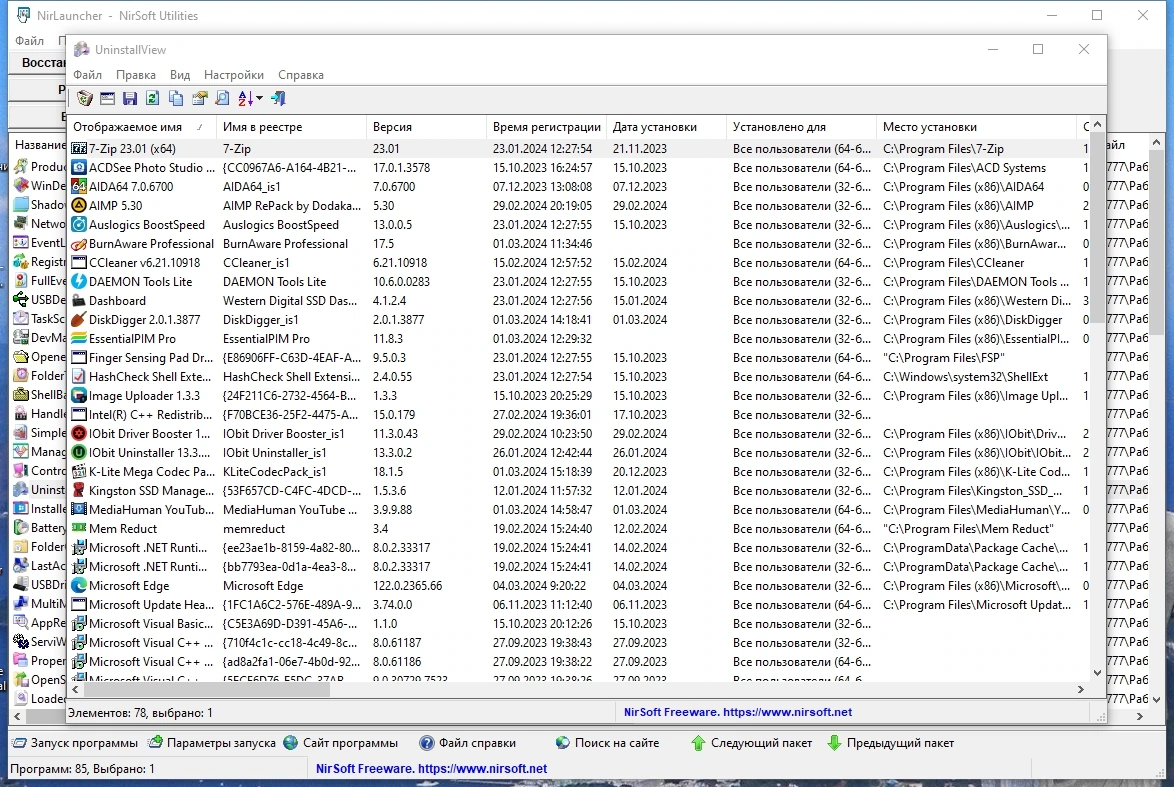Select the Dashboard row
This screenshot has width=1174, height=787.
[x=578, y=300]
